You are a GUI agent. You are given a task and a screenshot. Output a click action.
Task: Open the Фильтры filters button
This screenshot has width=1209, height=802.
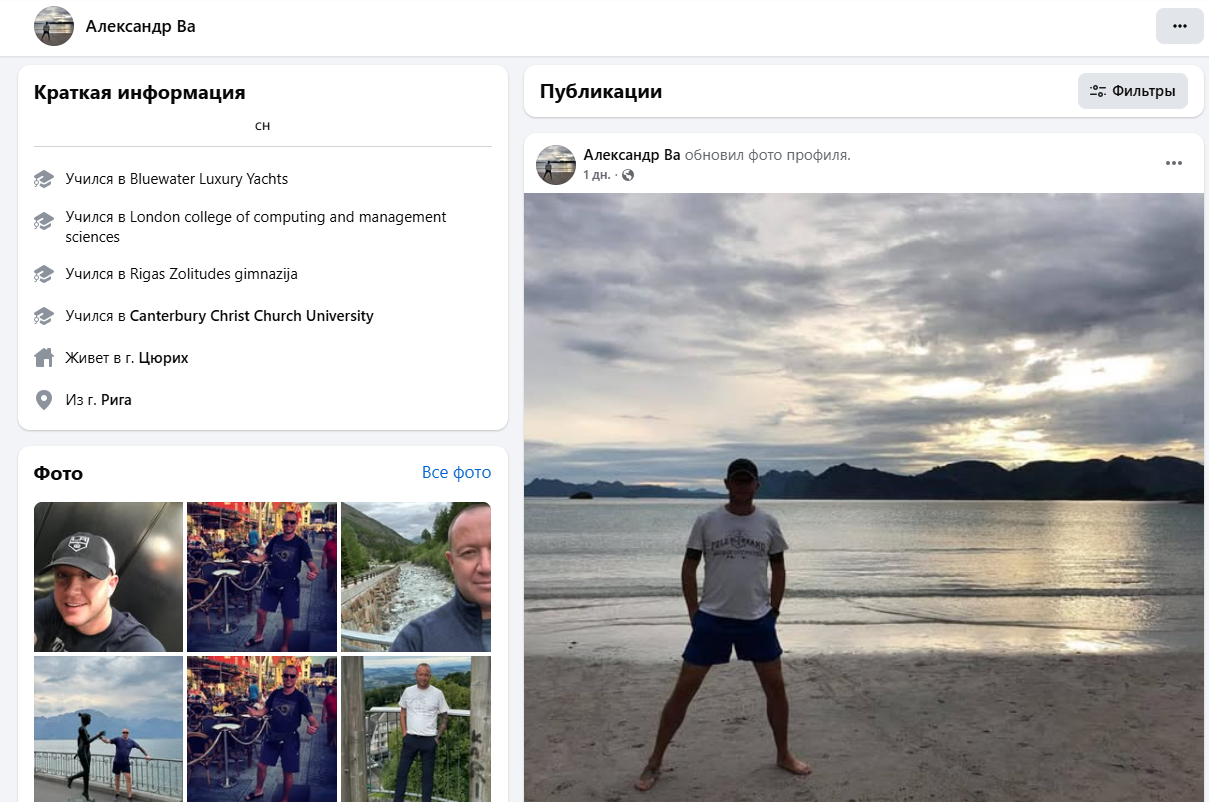coord(1133,91)
